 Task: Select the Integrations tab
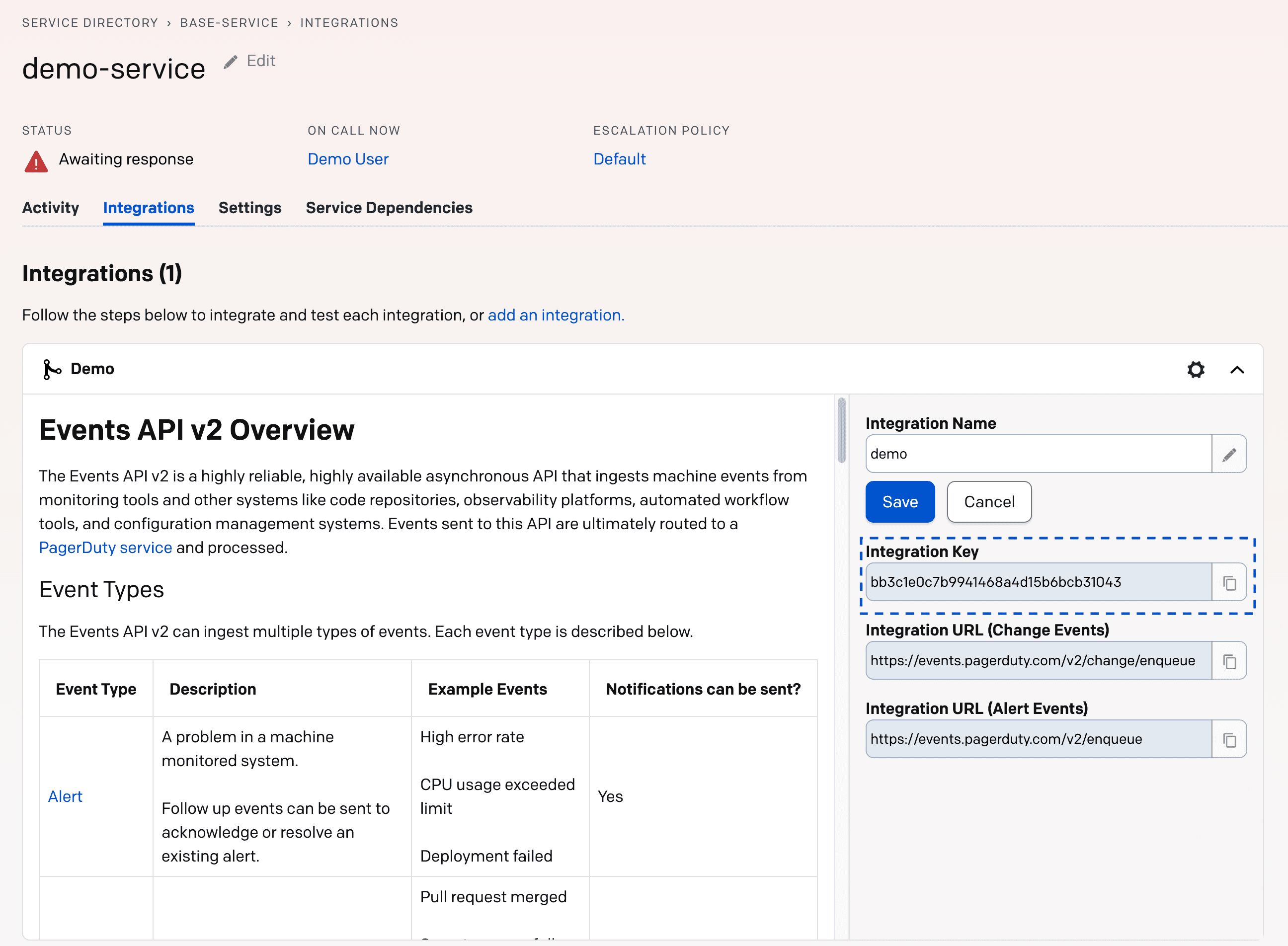click(x=149, y=208)
